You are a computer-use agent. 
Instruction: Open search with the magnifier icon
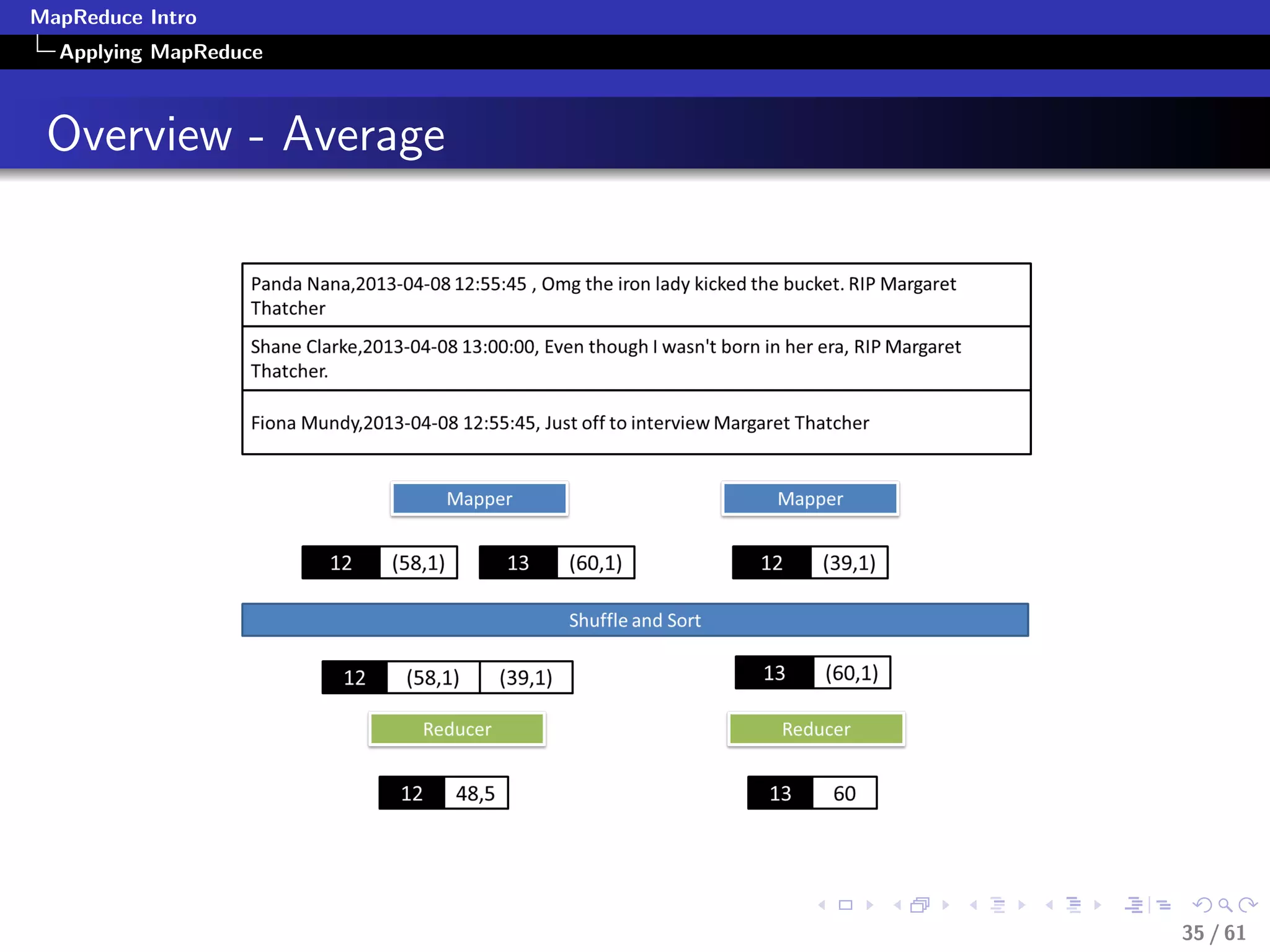click(x=1225, y=905)
